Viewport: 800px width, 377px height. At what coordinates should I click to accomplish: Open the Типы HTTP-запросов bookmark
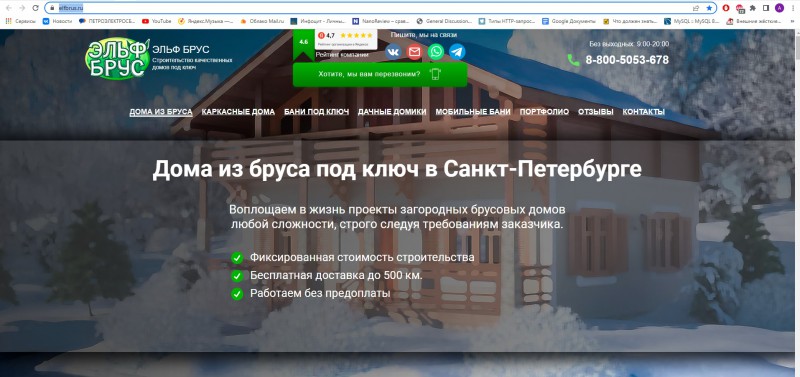507,21
